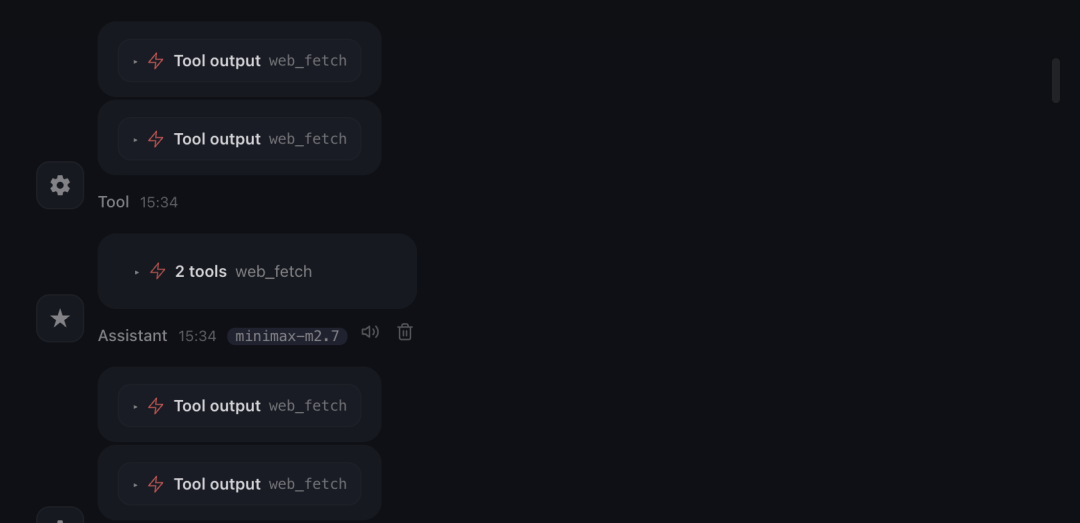1080x523 pixels.
Task: Click the 'Assistant' sender label
Action: pyautogui.click(x=132, y=336)
